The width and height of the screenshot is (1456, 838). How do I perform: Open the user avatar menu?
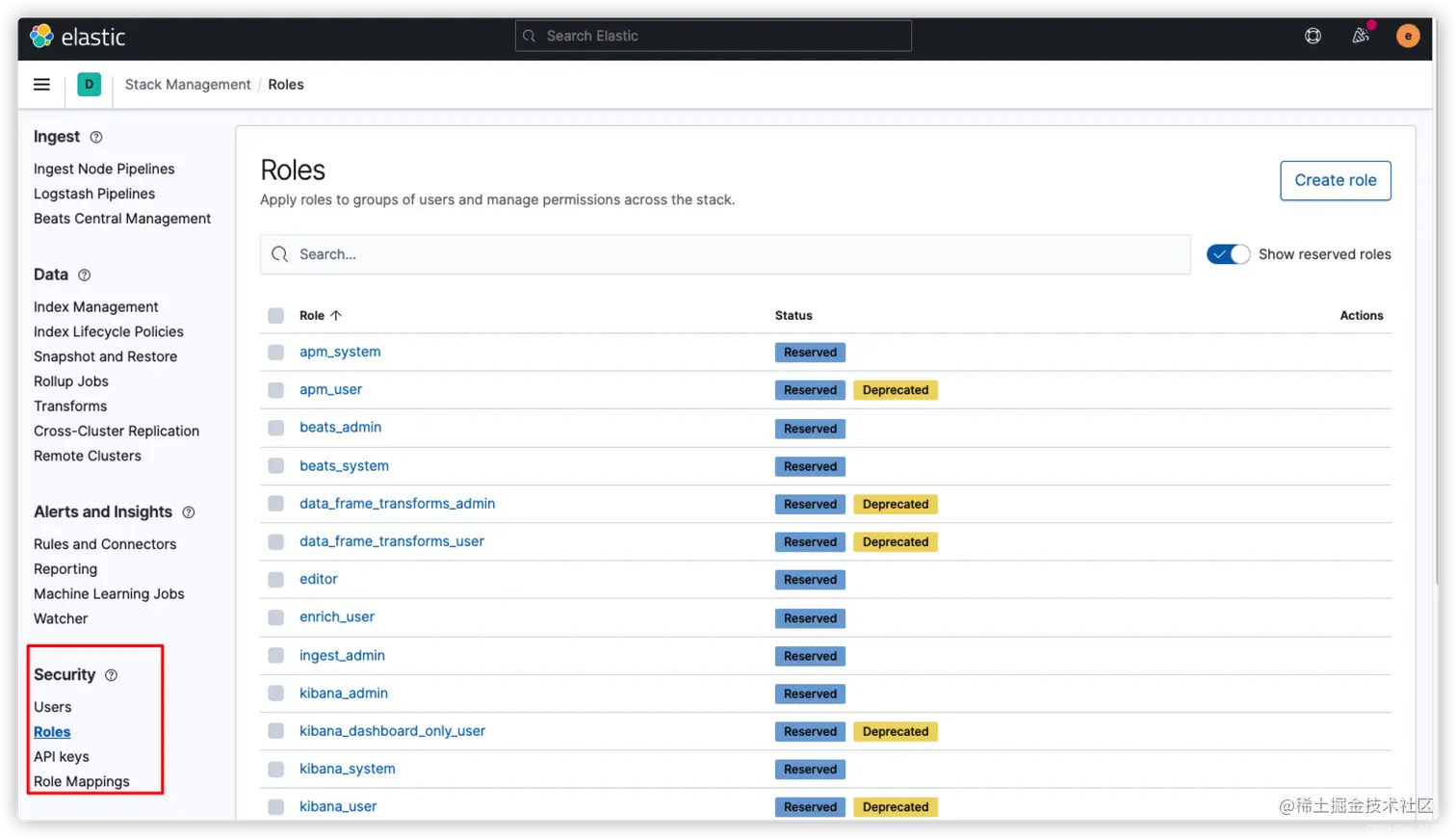[1408, 37]
